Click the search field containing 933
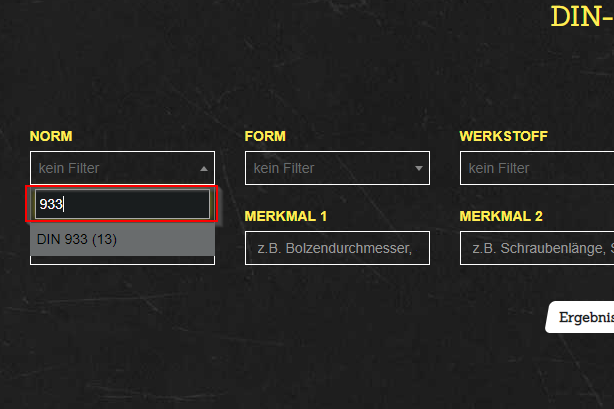Viewport: 614px width, 409px height. coord(122,204)
